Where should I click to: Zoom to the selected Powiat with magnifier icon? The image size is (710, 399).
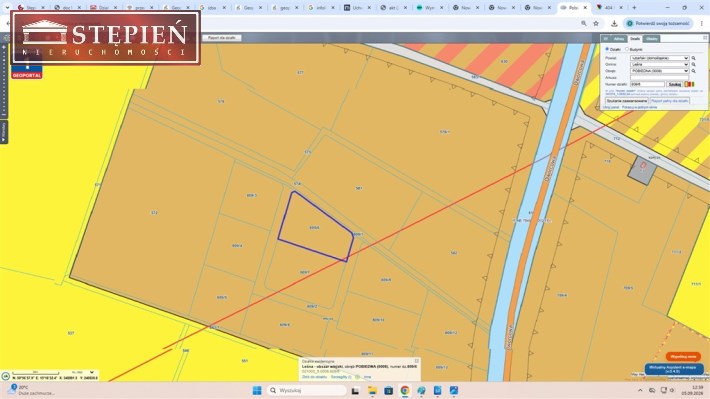click(x=693, y=58)
